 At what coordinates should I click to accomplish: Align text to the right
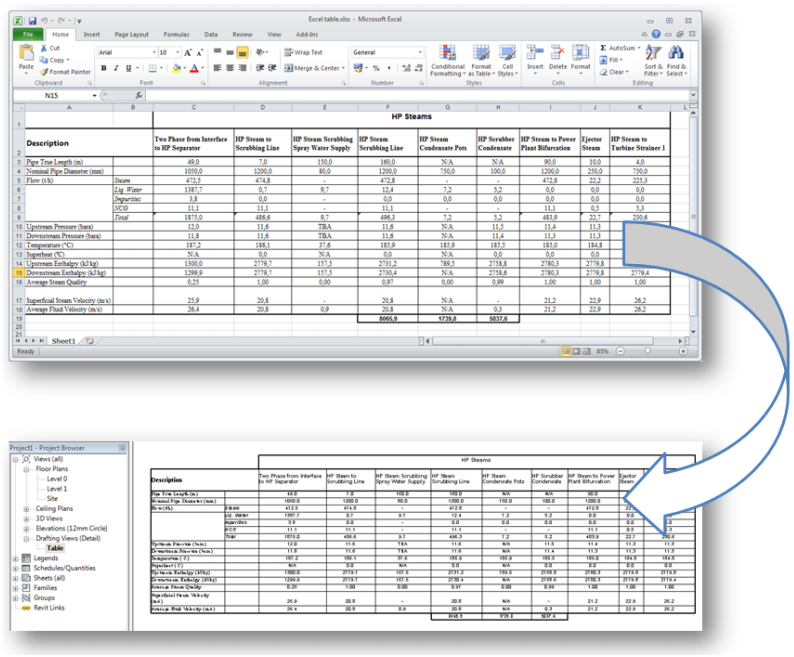tap(243, 68)
